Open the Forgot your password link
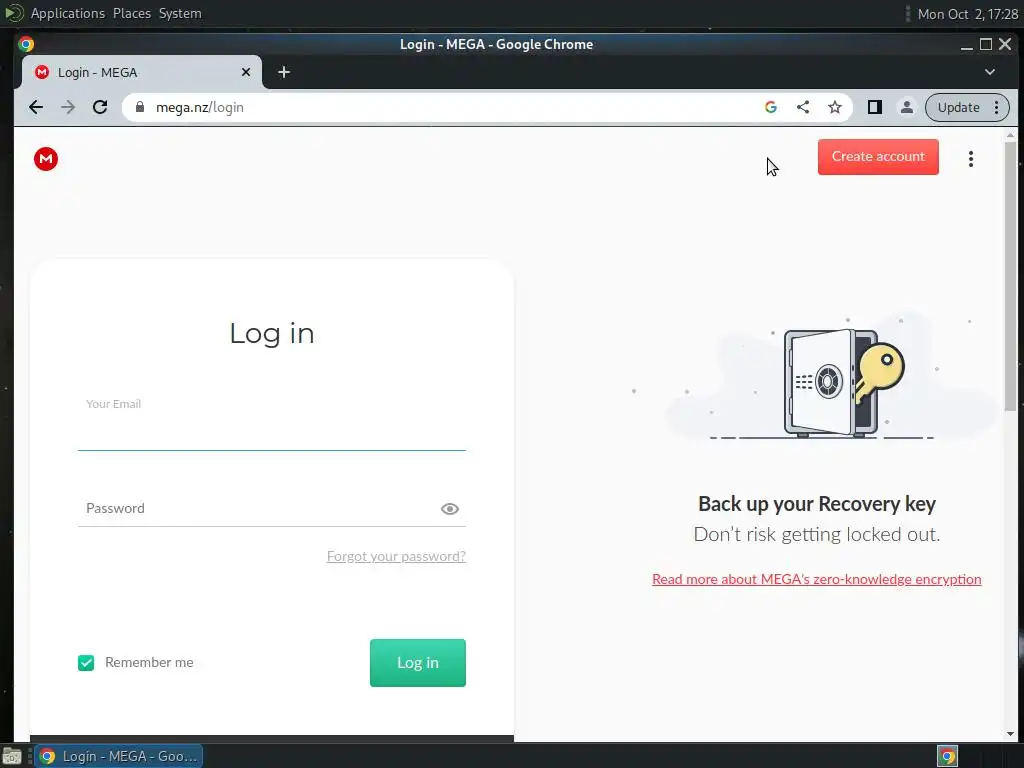The image size is (1024, 768). [x=396, y=556]
